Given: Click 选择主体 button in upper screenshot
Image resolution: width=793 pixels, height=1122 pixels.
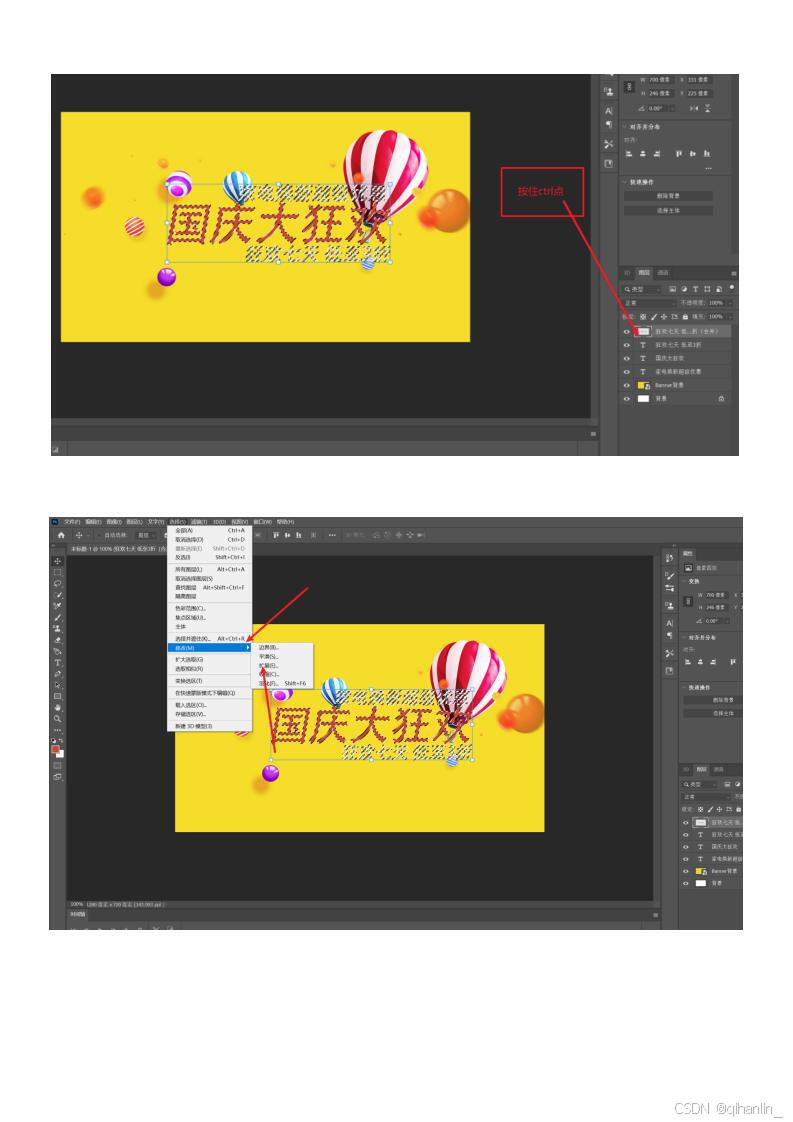Looking at the screenshot, I should coord(668,210).
